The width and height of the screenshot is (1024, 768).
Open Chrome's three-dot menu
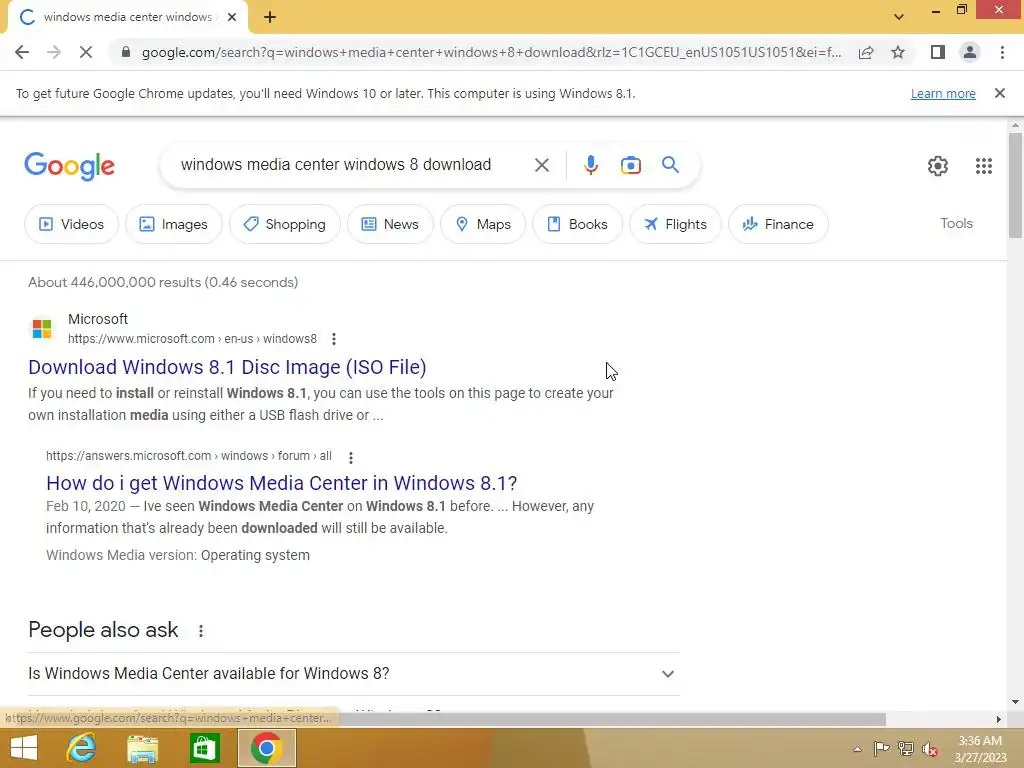tap(1002, 52)
